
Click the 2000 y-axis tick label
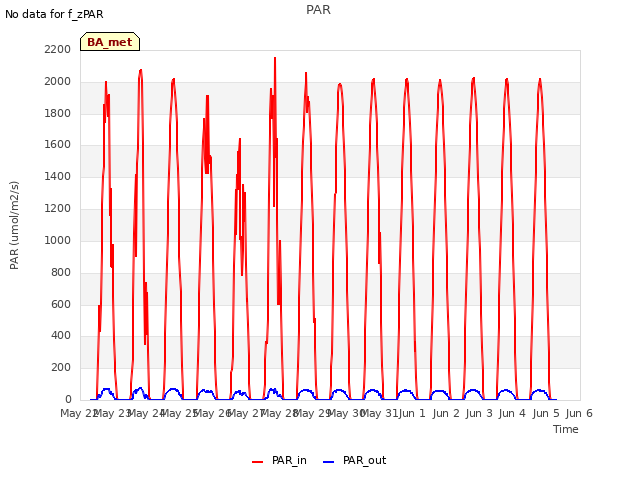point(58,81)
